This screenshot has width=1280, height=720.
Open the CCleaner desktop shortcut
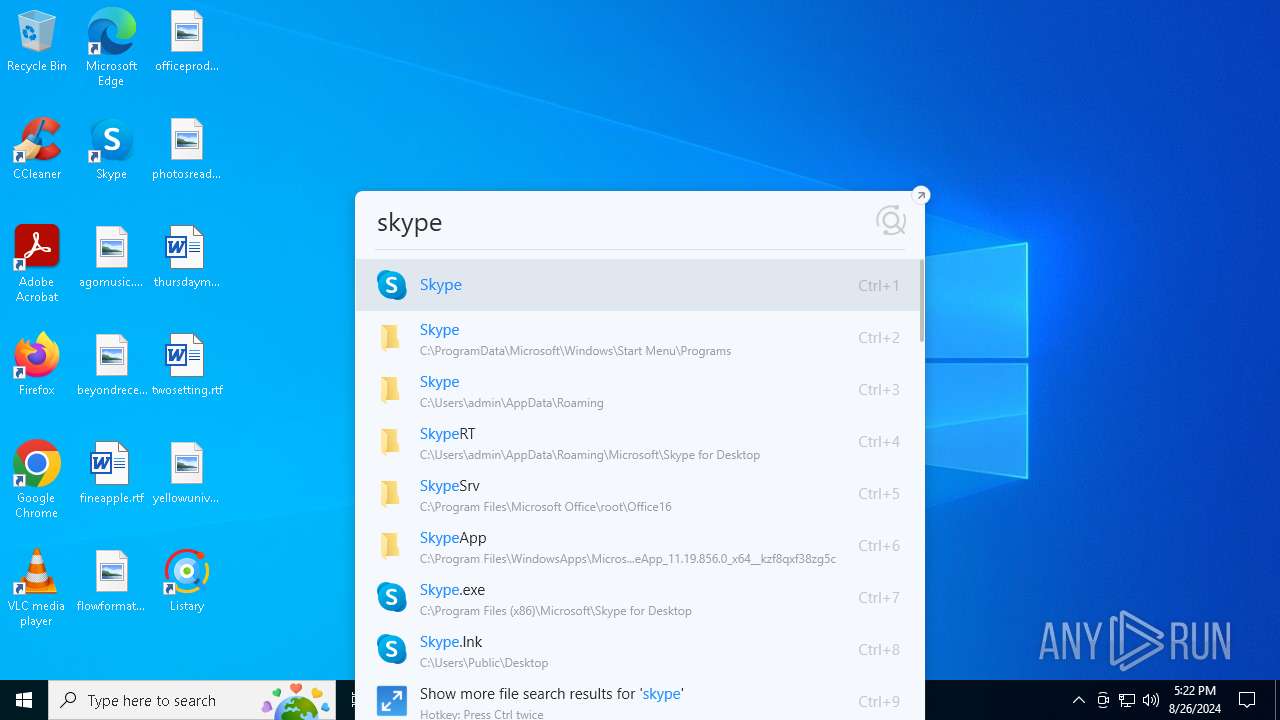pos(37,149)
